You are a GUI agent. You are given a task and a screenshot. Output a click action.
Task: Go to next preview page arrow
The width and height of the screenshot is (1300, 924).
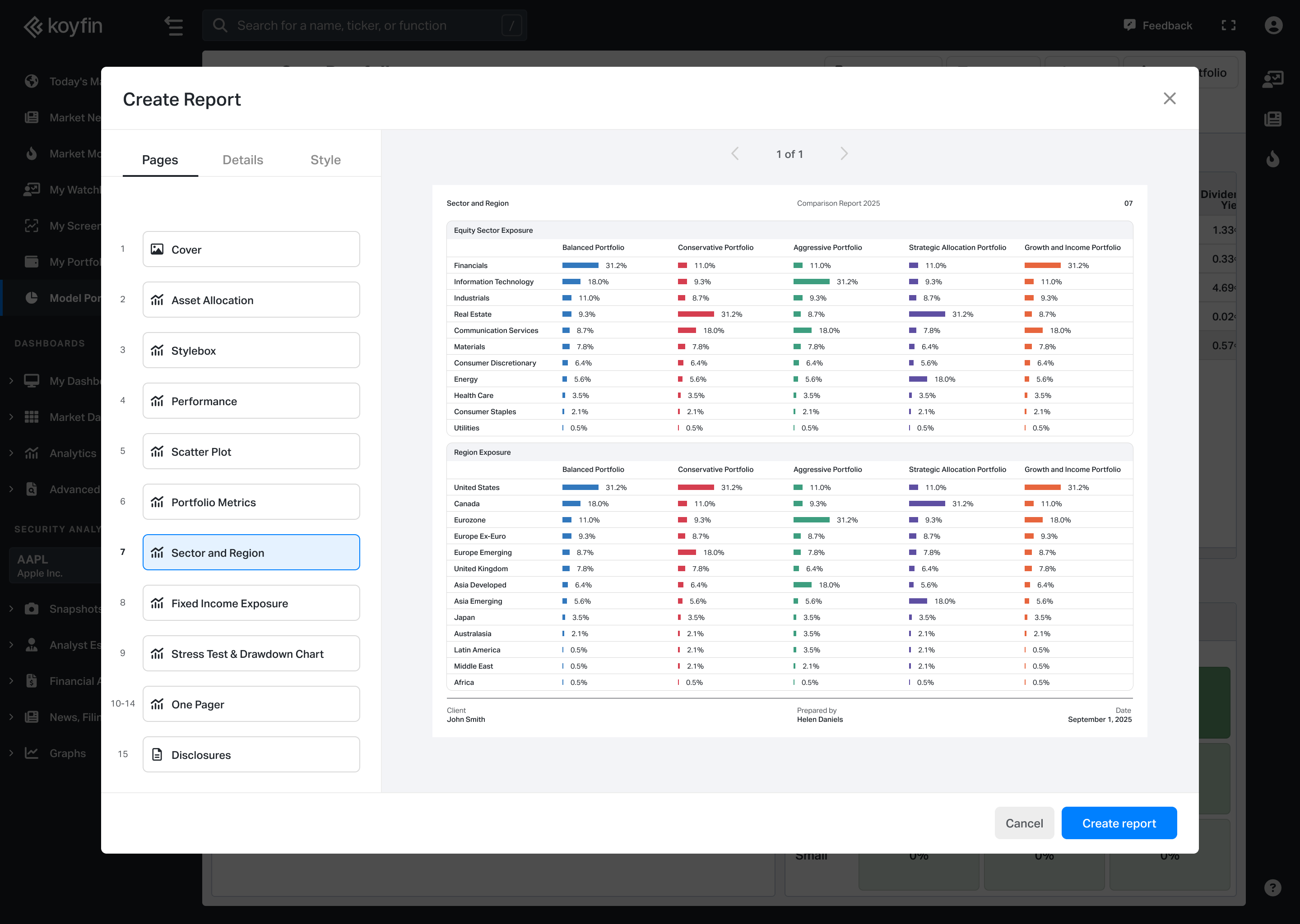click(x=844, y=153)
